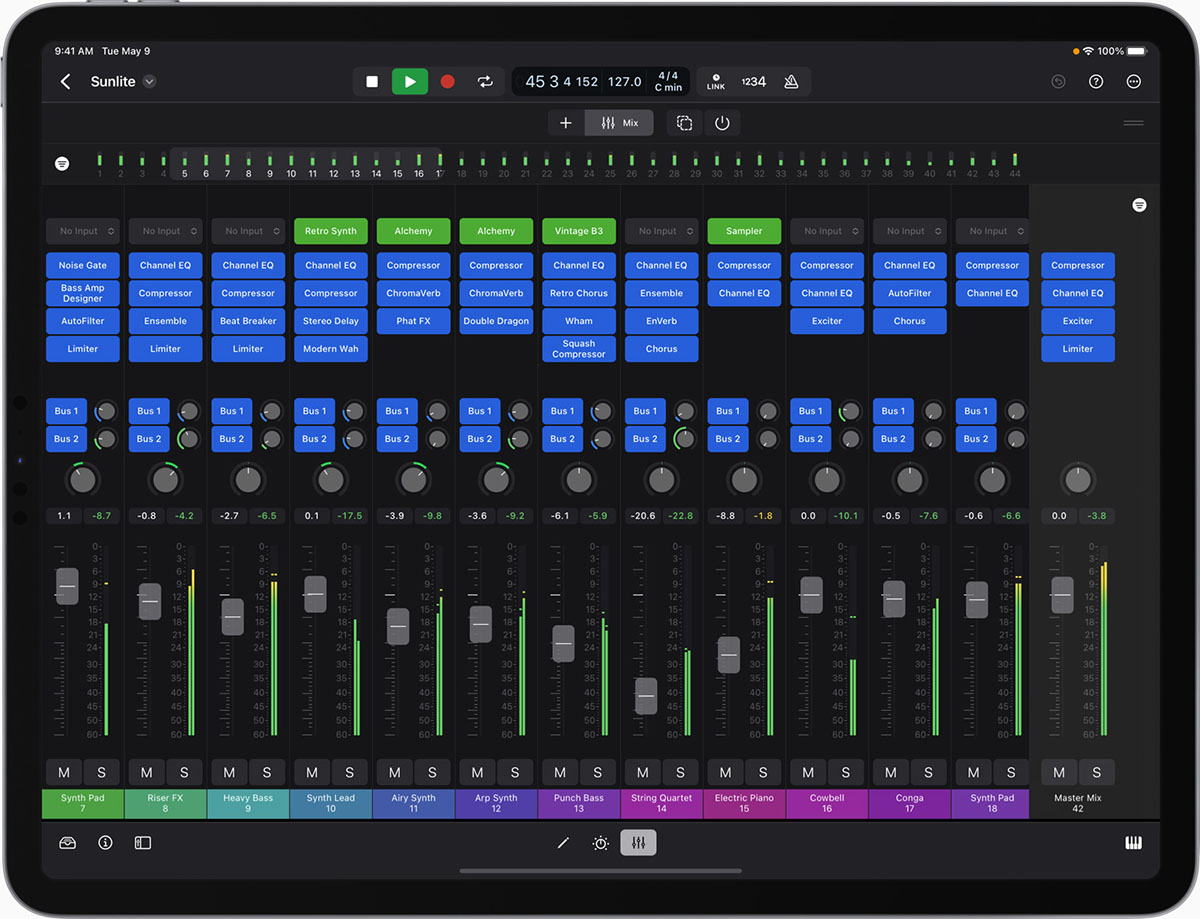The height and width of the screenshot is (919, 1200).
Task: Mute the Synth Pad 7 channel
Action: click(x=64, y=772)
